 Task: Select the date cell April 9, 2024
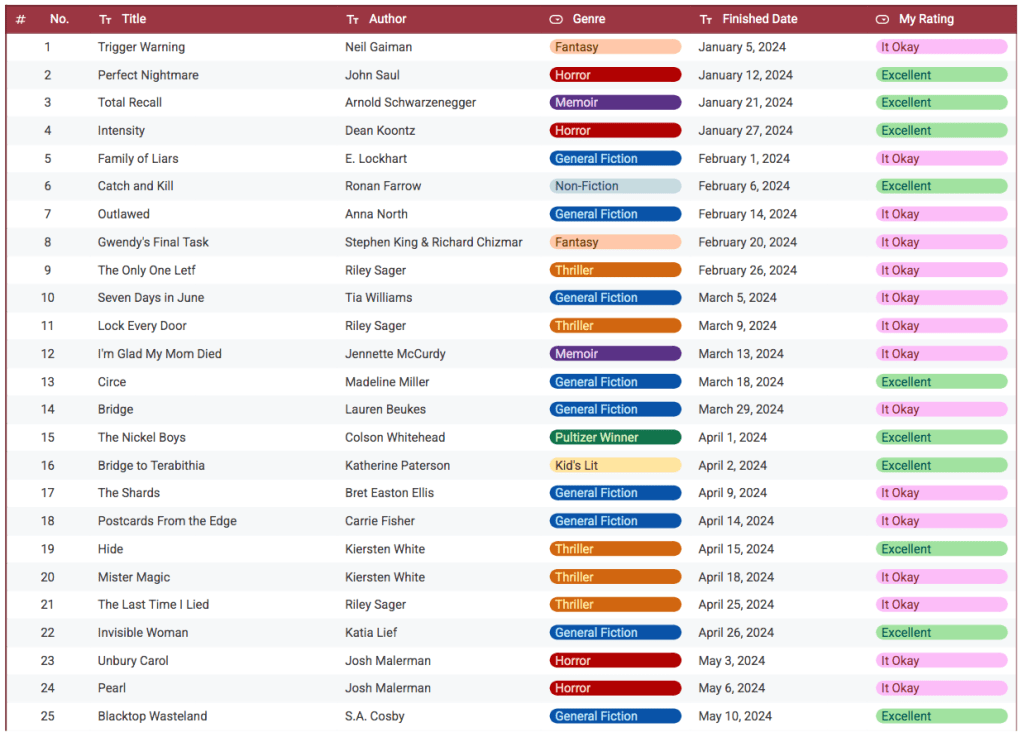pos(732,492)
